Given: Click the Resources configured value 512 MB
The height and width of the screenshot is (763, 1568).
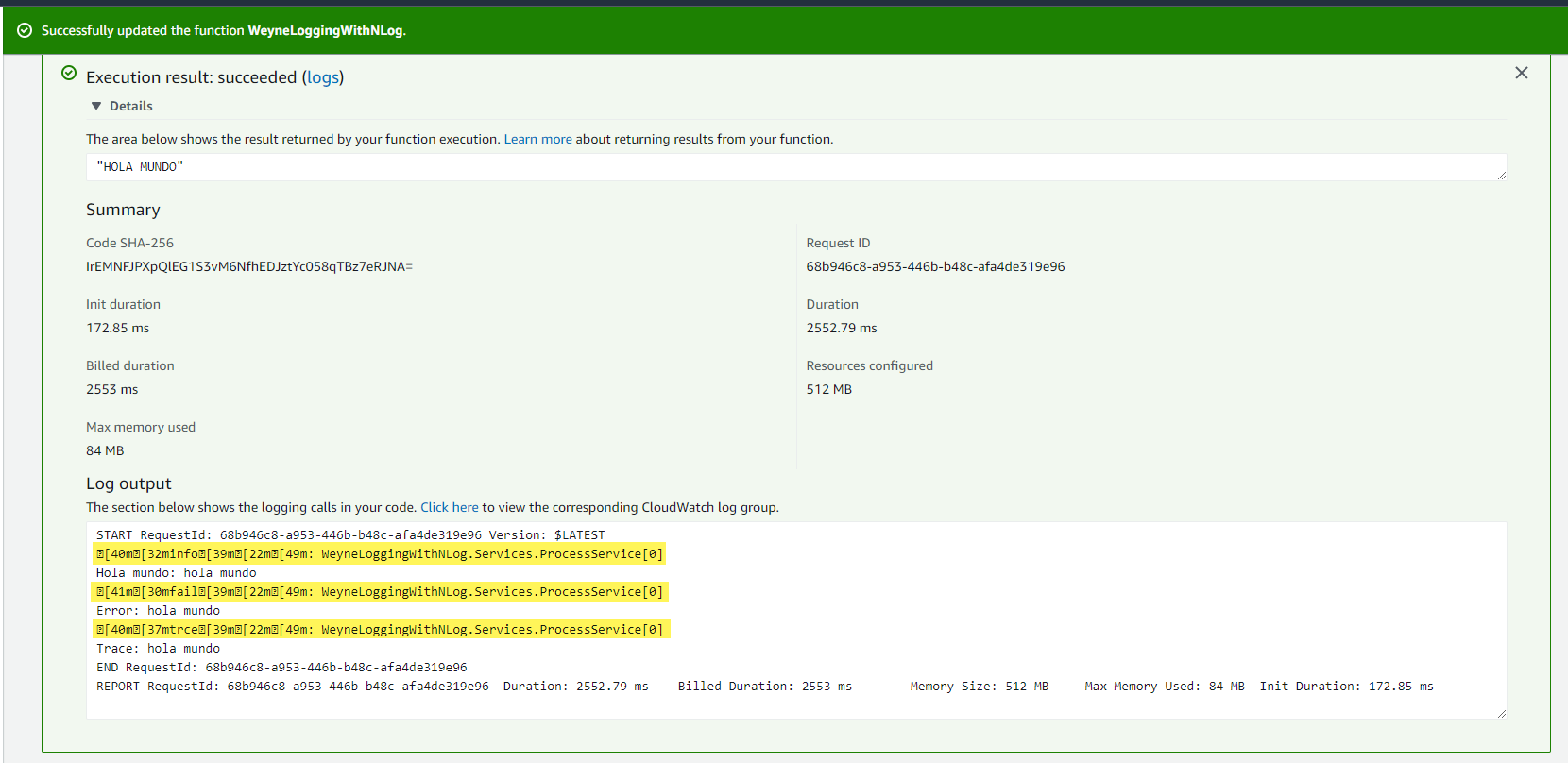Looking at the screenshot, I should tap(829, 389).
